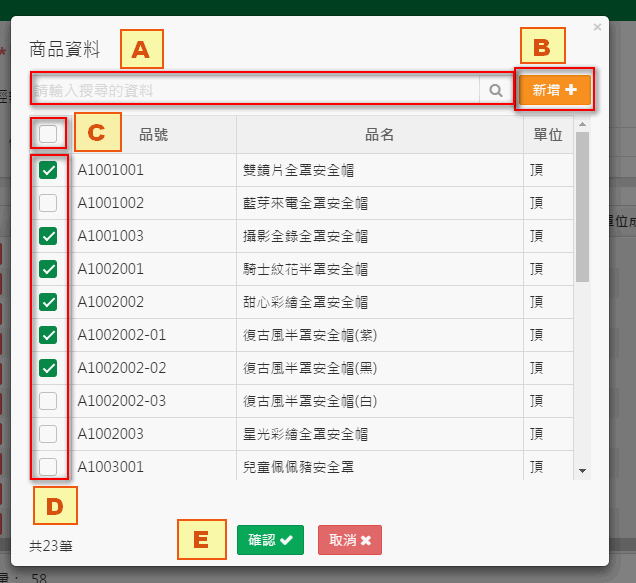Focus the 請輸入搜尋的資料 search field
Screen dimensions: 636x583
(256, 90)
